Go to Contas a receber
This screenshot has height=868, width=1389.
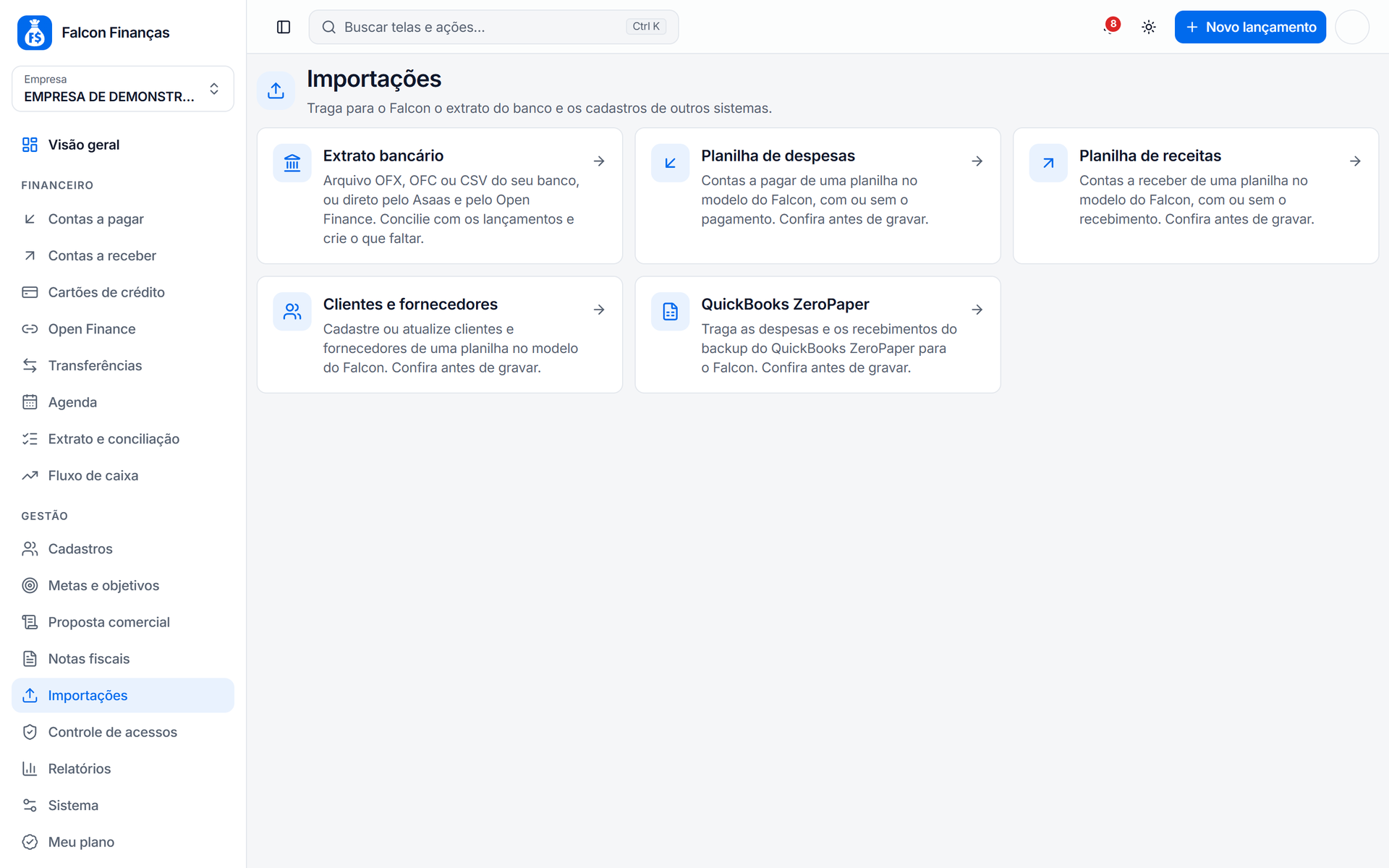coord(123,255)
